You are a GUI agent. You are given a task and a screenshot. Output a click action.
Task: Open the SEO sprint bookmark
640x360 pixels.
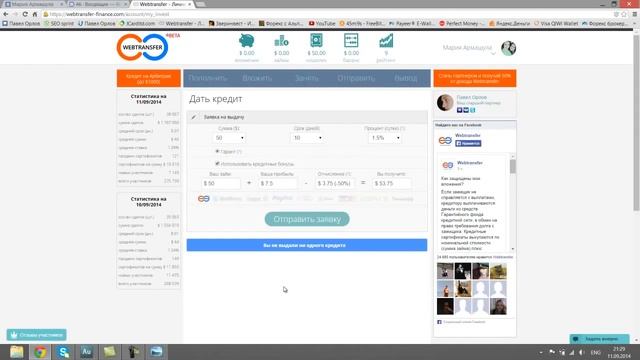pos(59,24)
